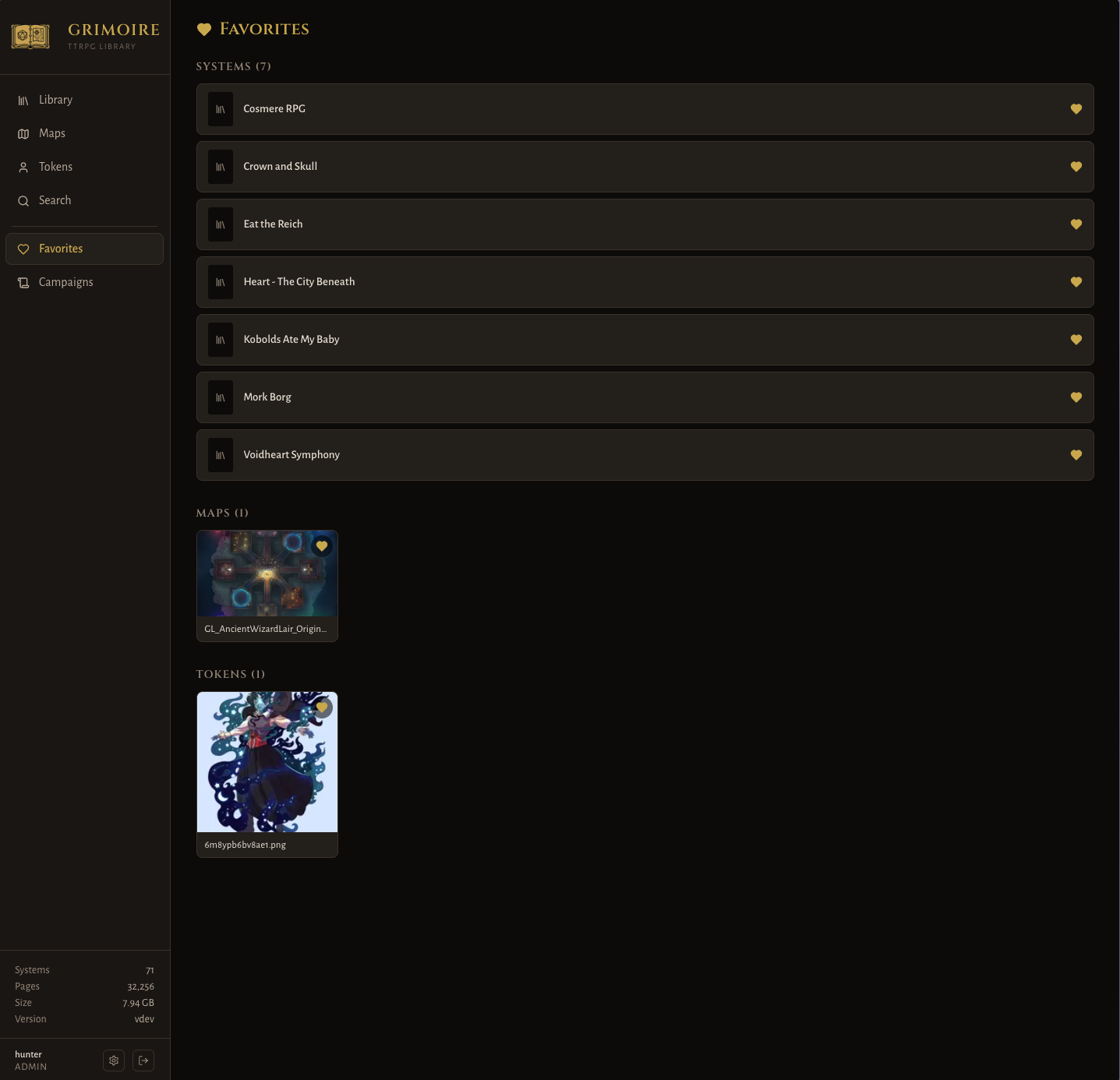Click the Search magnifier icon in sidebar
This screenshot has width=1120, height=1080.
[x=23, y=201]
